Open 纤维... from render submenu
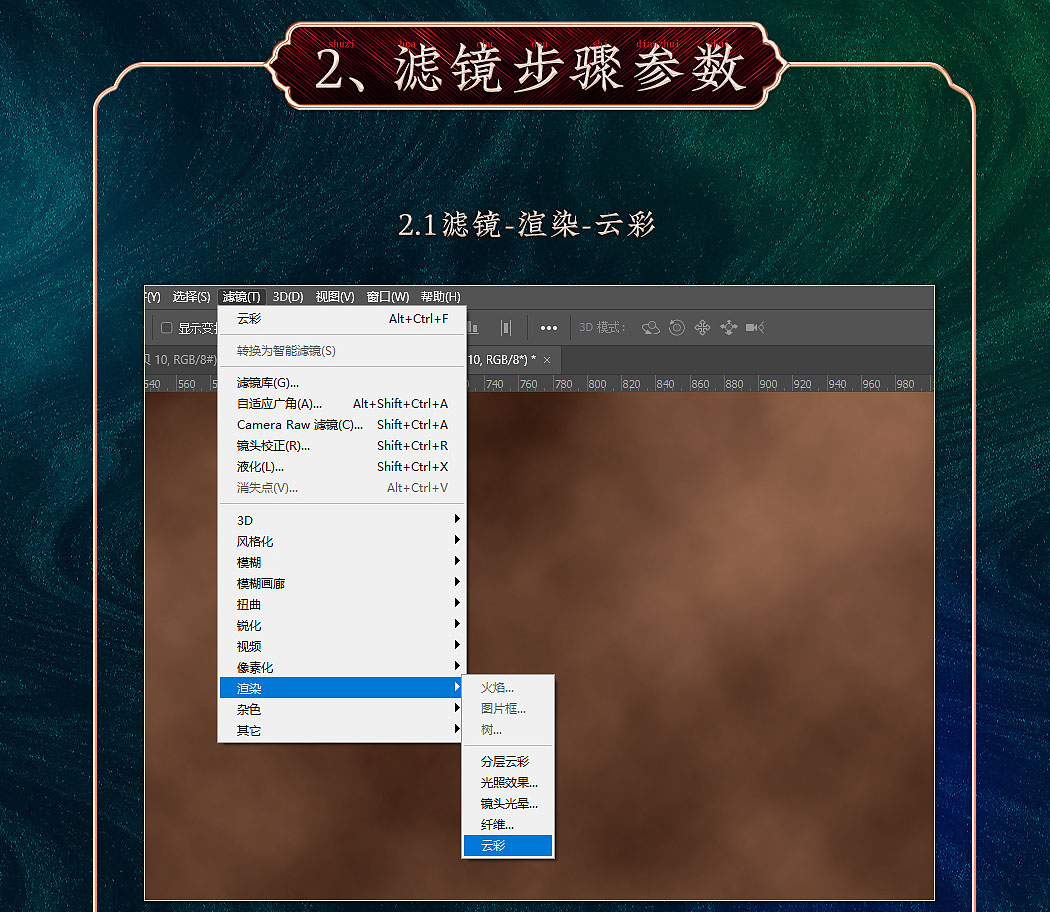Viewport: 1050px width, 912px height. click(x=508, y=824)
